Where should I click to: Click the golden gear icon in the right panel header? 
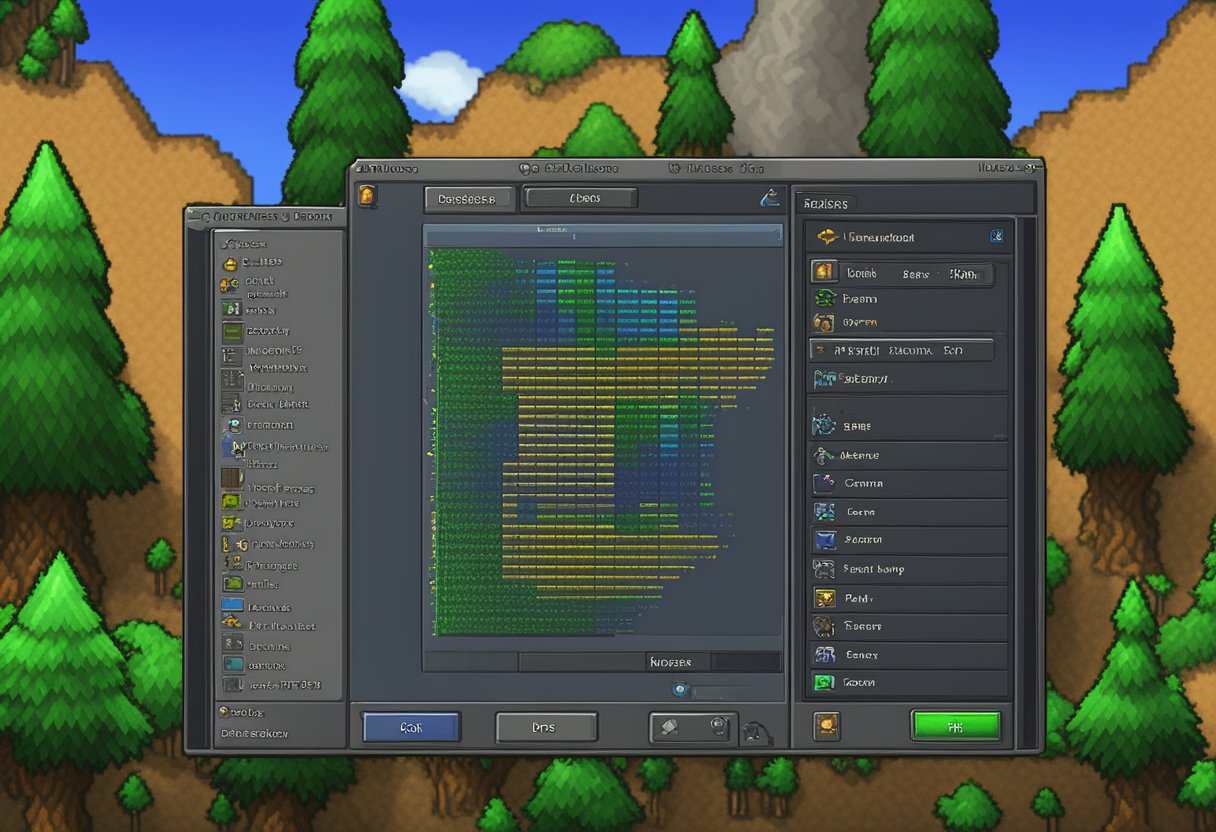(829, 236)
